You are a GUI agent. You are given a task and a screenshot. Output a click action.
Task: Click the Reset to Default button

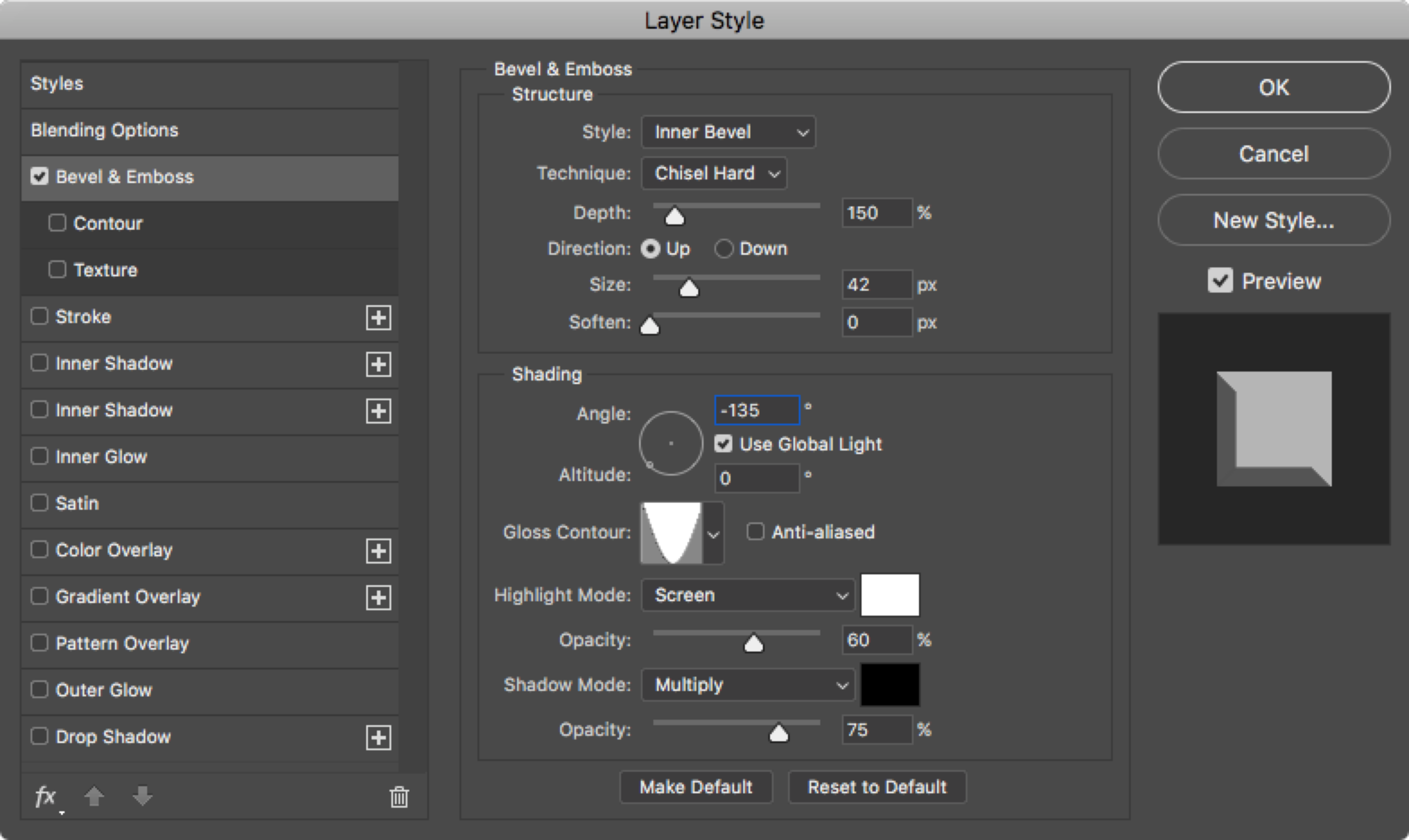tap(877, 787)
